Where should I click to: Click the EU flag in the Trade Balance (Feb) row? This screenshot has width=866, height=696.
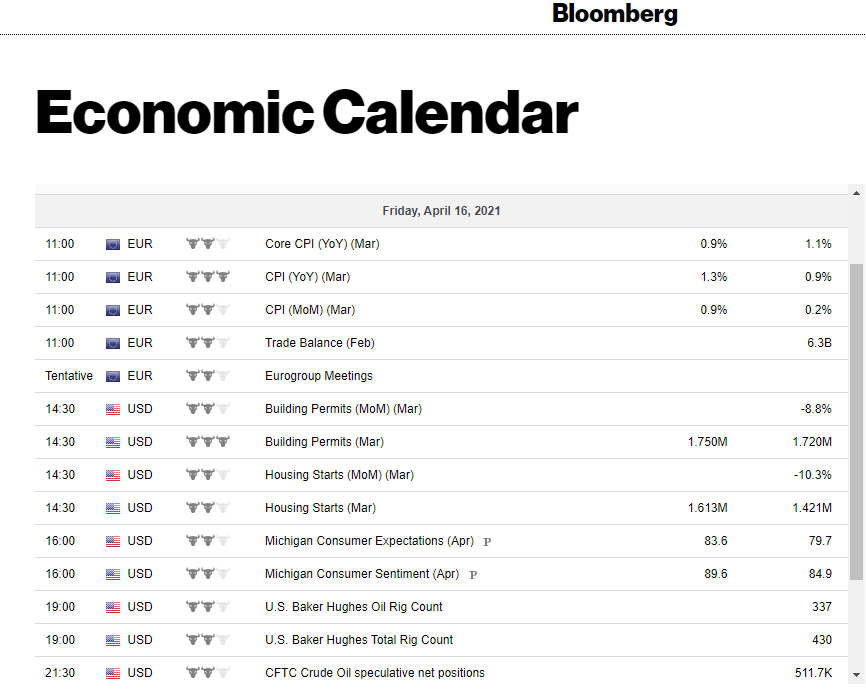point(113,343)
